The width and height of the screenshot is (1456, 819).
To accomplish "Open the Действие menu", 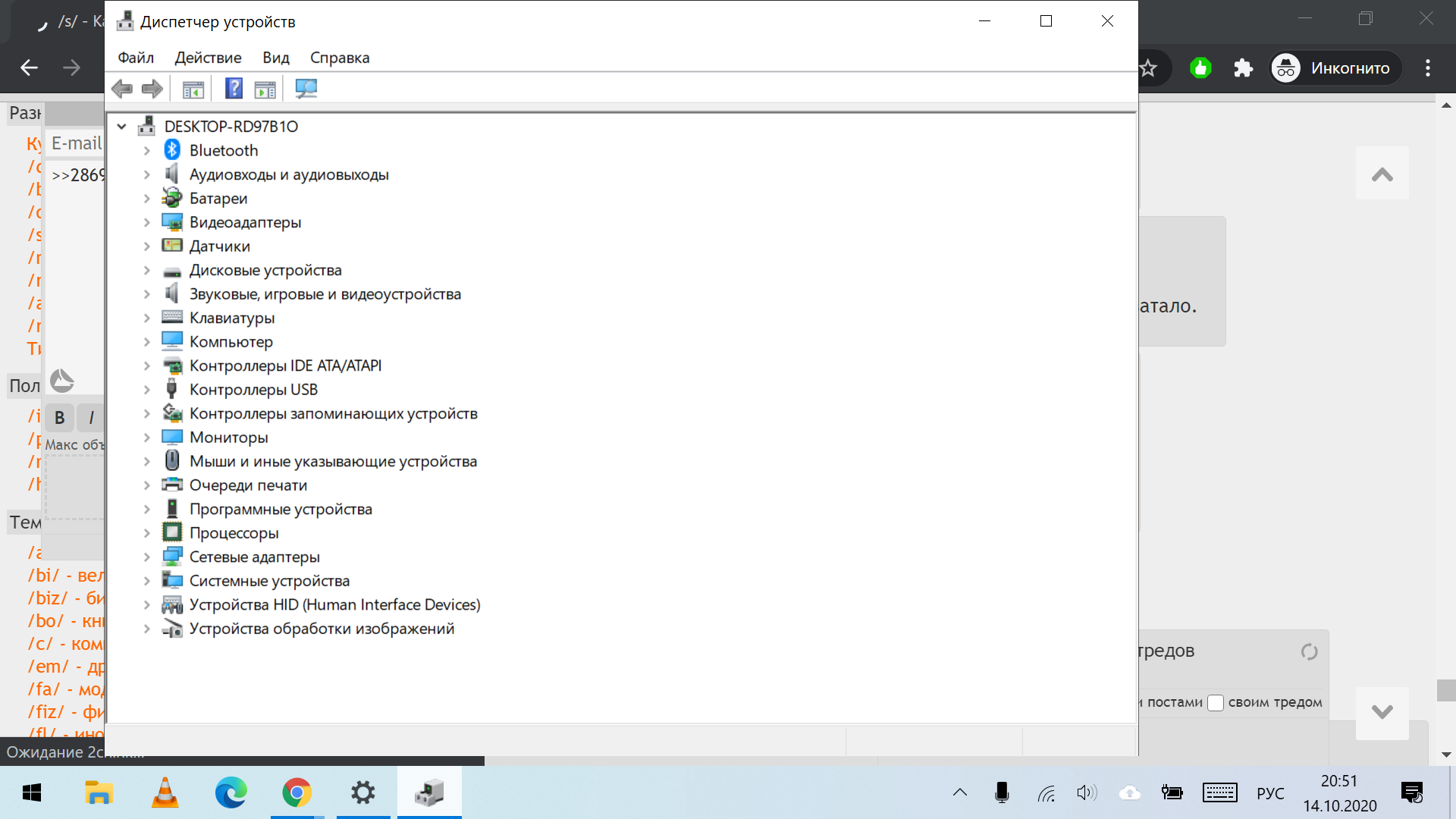I will [x=208, y=58].
